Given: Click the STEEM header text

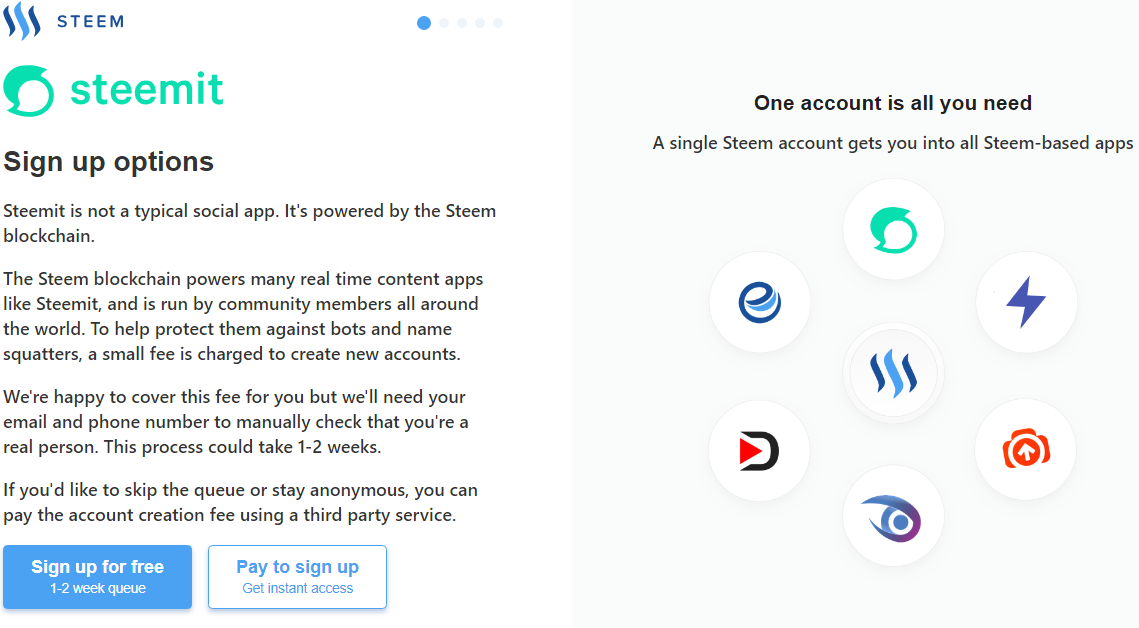Looking at the screenshot, I should pyautogui.click(x=90, y=21).
